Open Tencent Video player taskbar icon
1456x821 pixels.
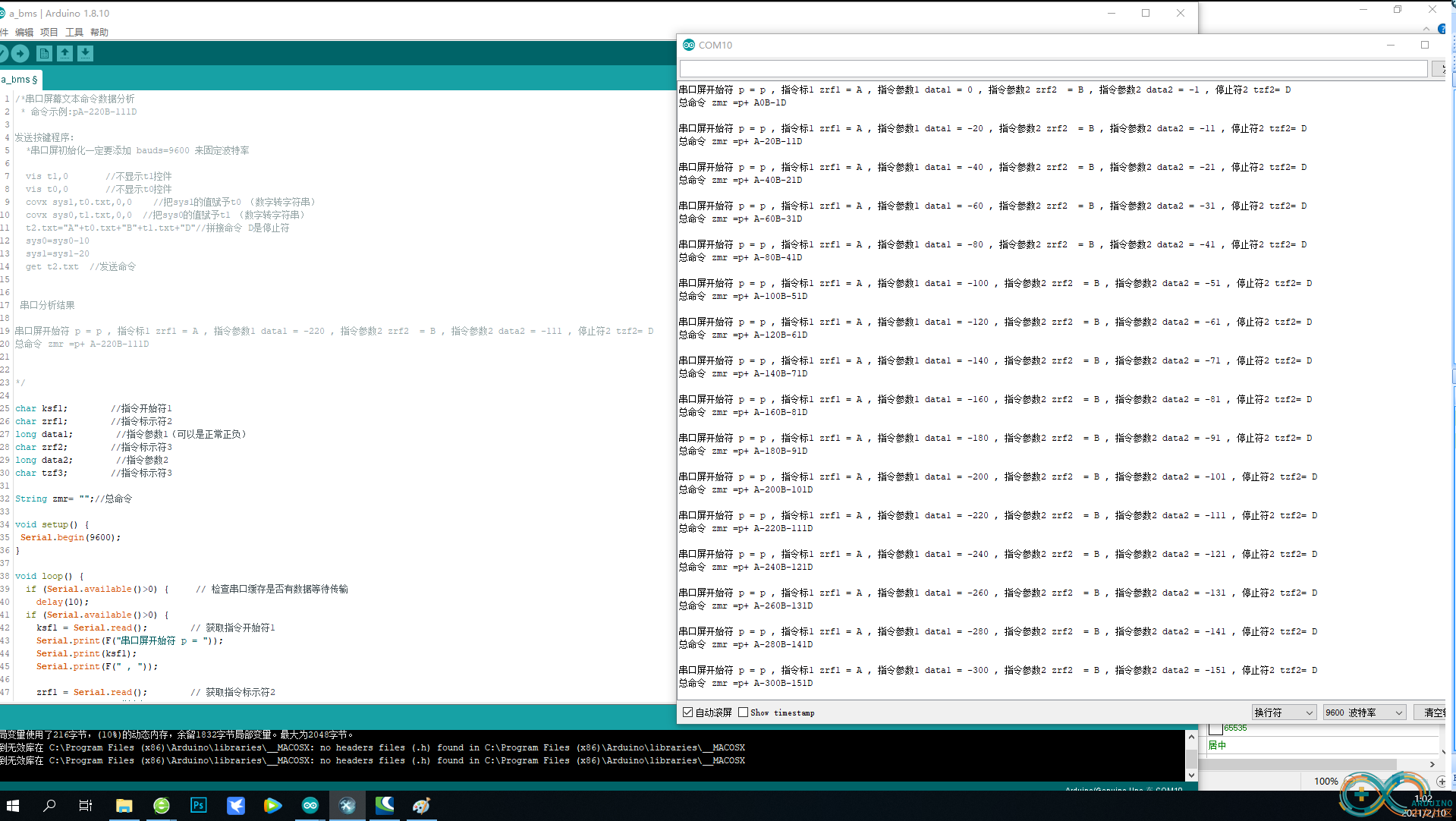click(x=272, y=805)
